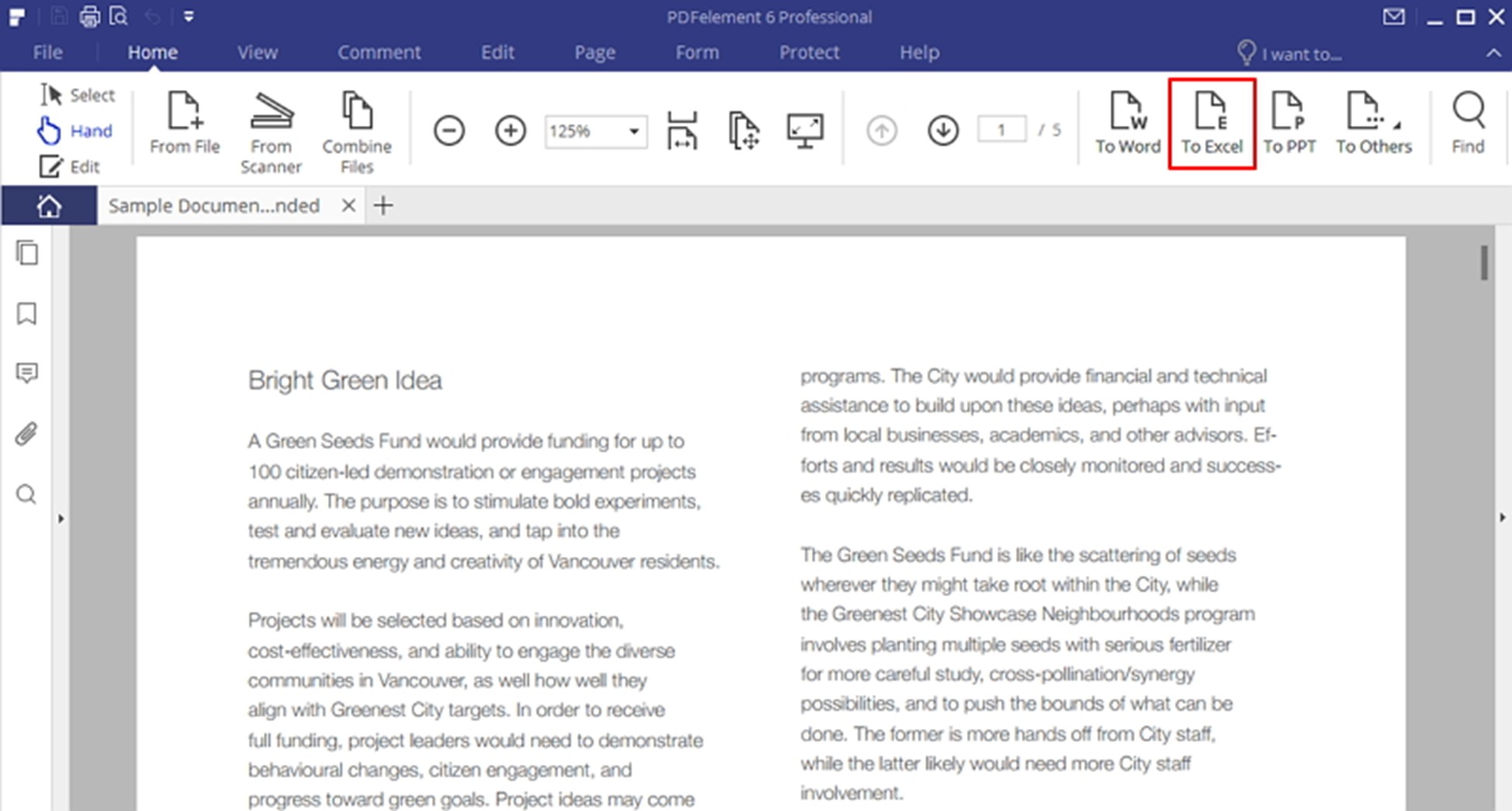1512x811 pixels.
Task: Open the Form tab
Action: [697, 52]
